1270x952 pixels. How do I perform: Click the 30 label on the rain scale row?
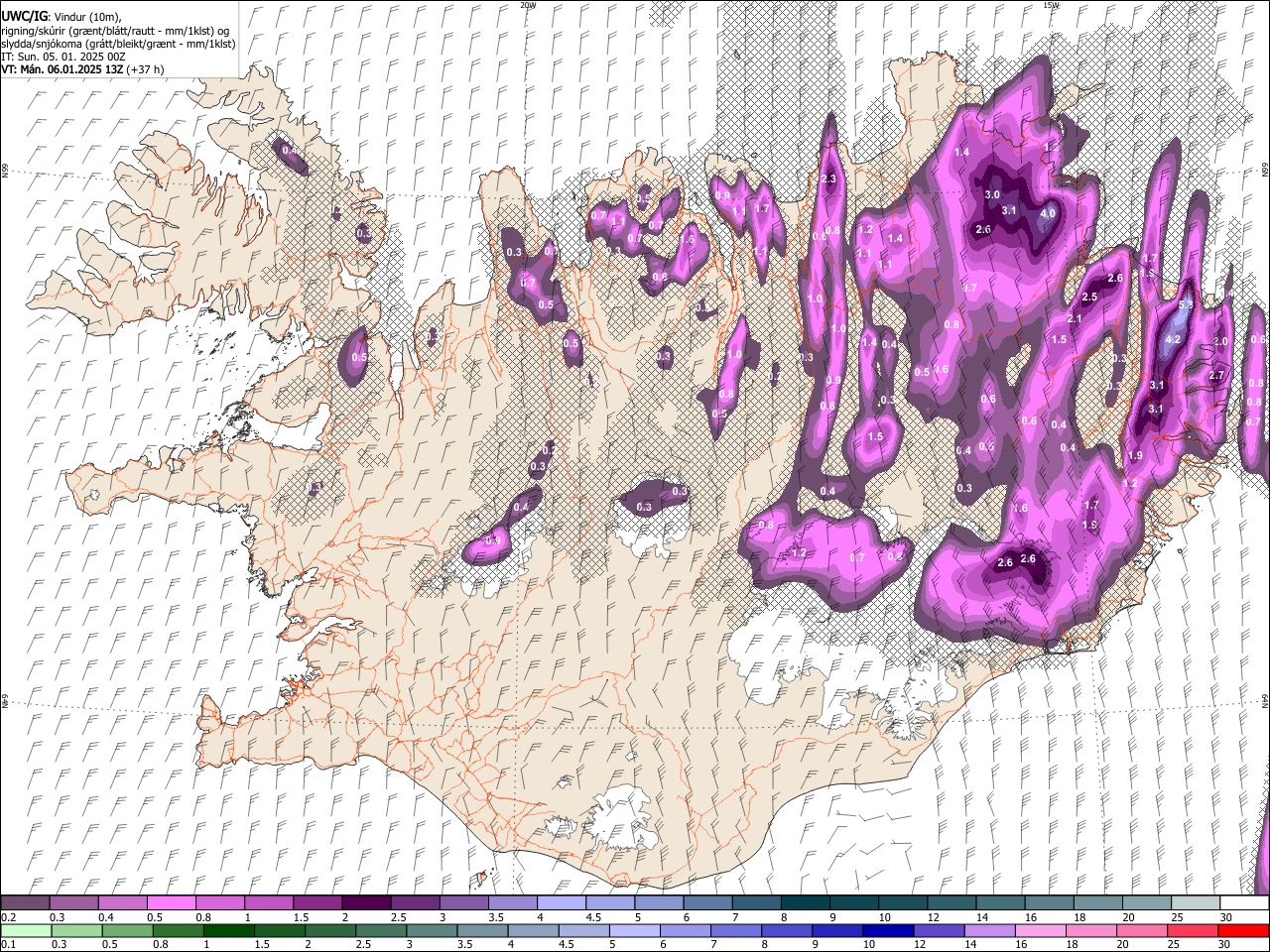1224,945
